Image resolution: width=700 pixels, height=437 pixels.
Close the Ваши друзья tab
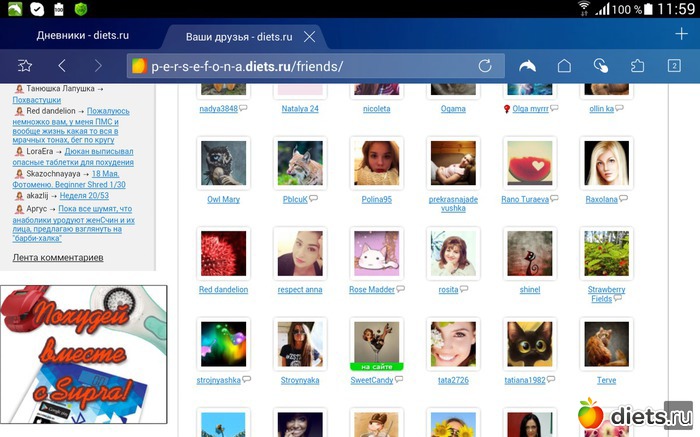310,37
